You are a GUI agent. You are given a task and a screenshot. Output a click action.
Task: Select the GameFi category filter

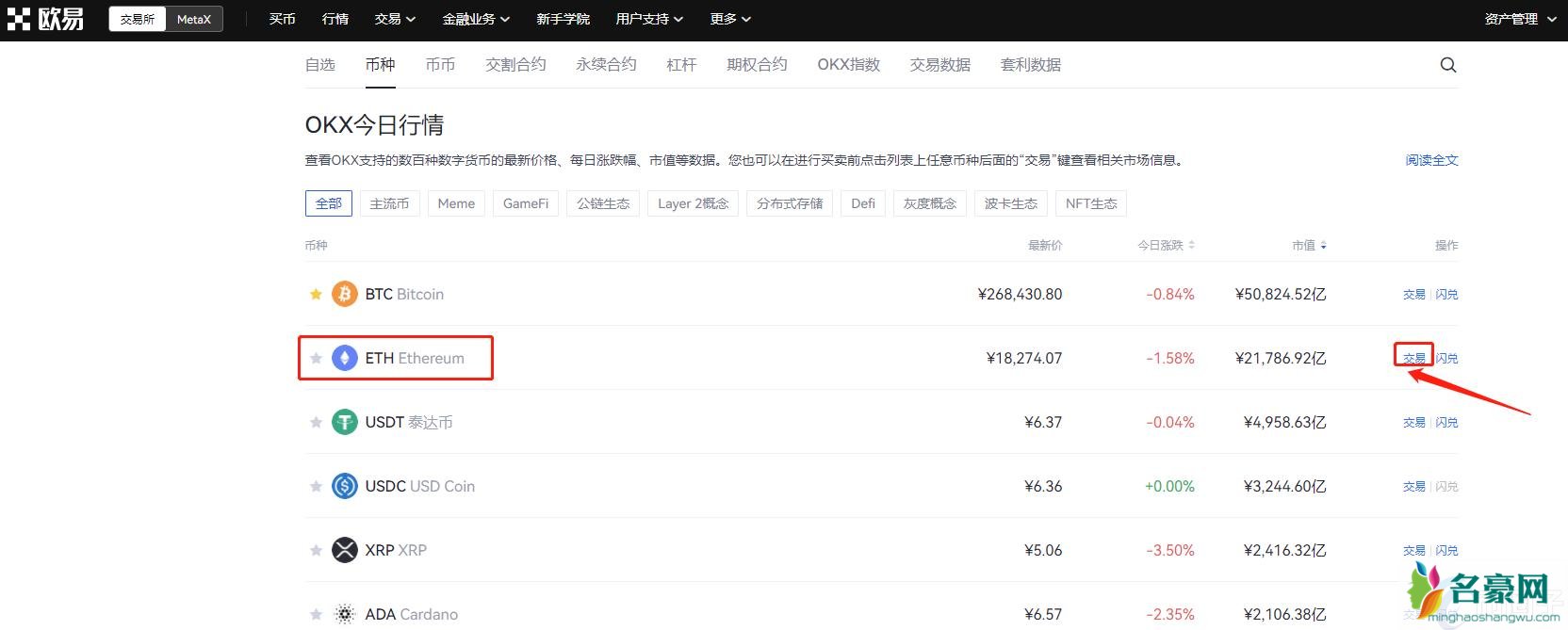click(526, 203)
